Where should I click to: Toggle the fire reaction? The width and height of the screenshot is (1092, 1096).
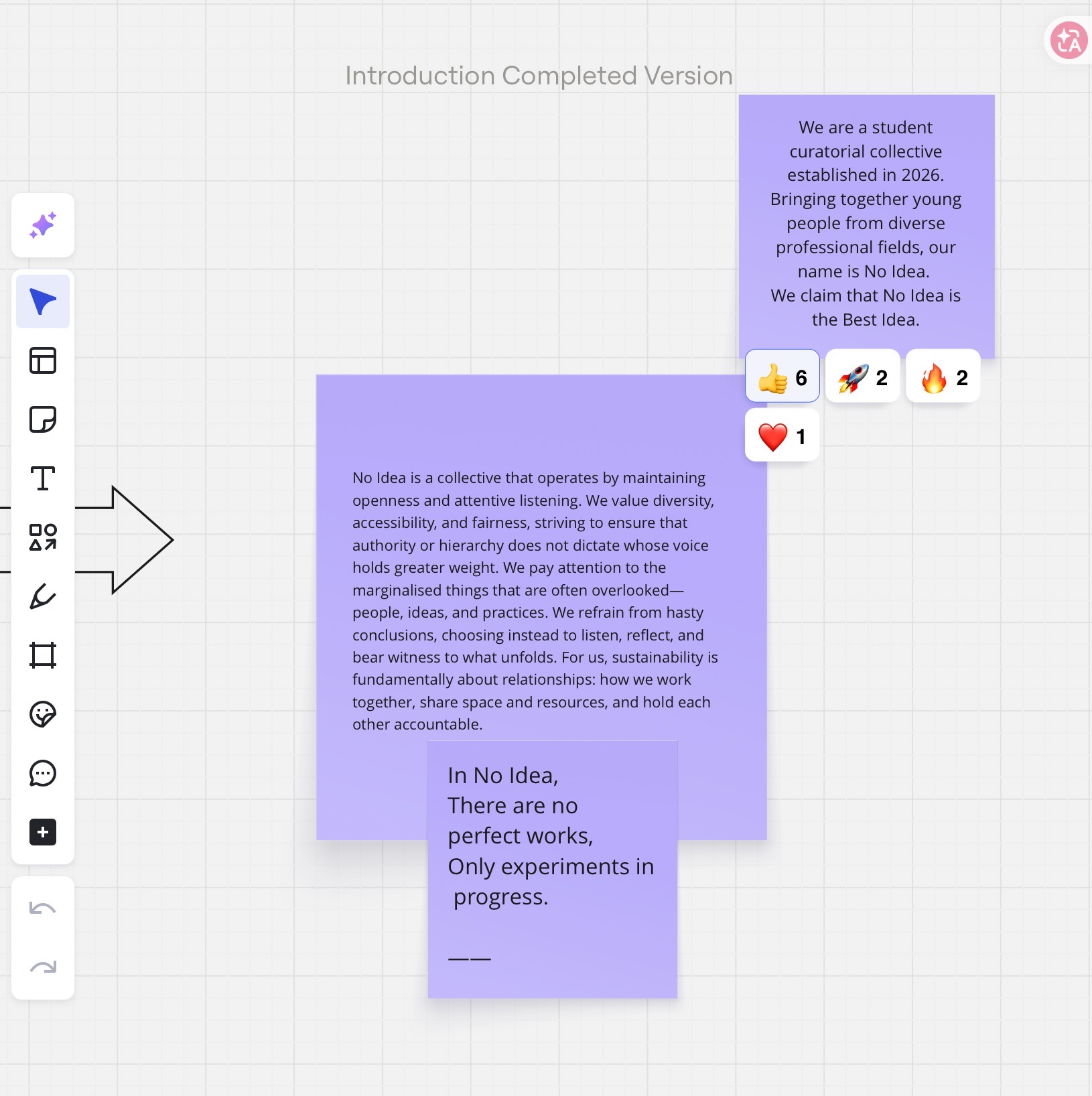point(943,378)
